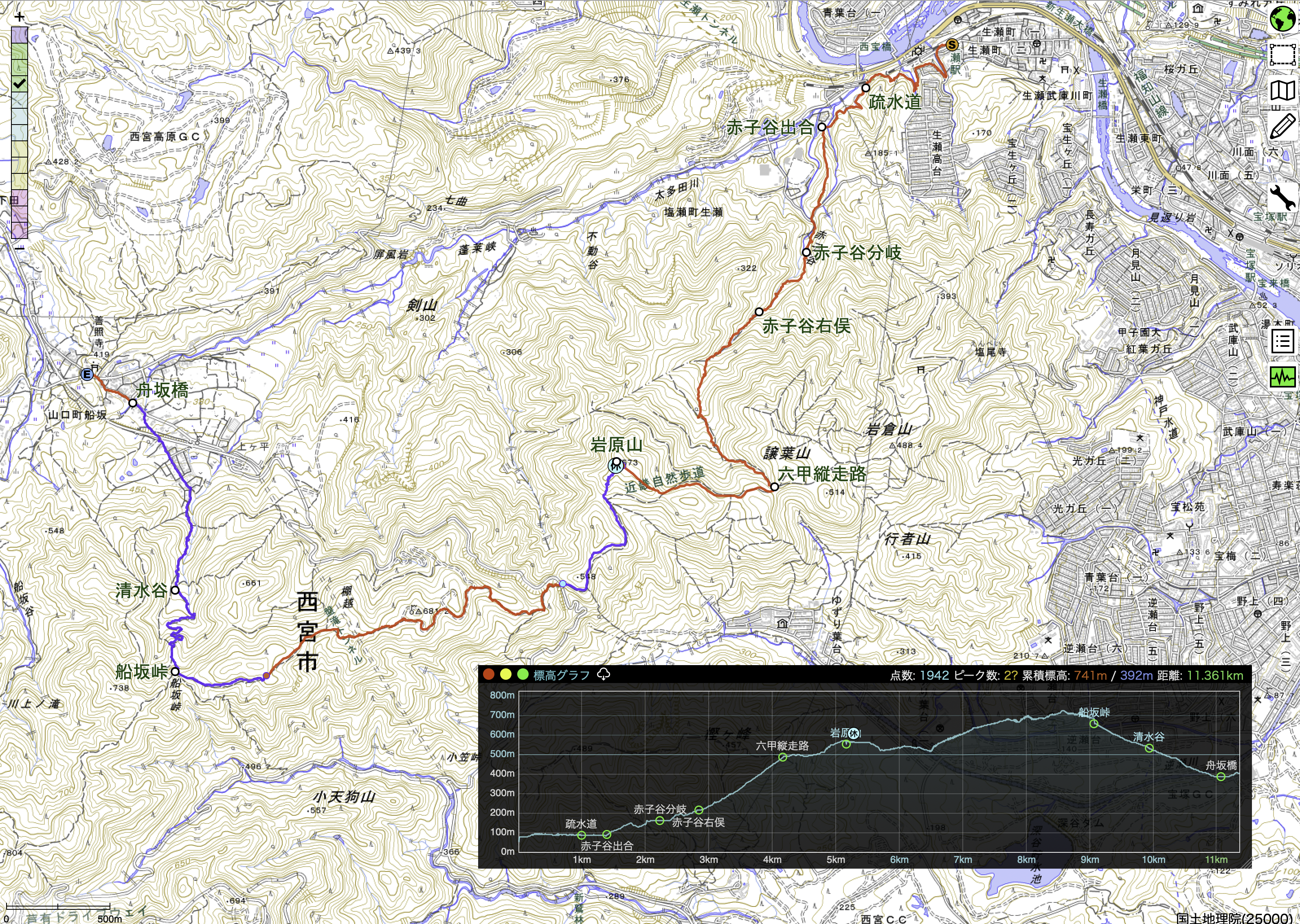Click the yellow dot on graph panel

[505, 674]
